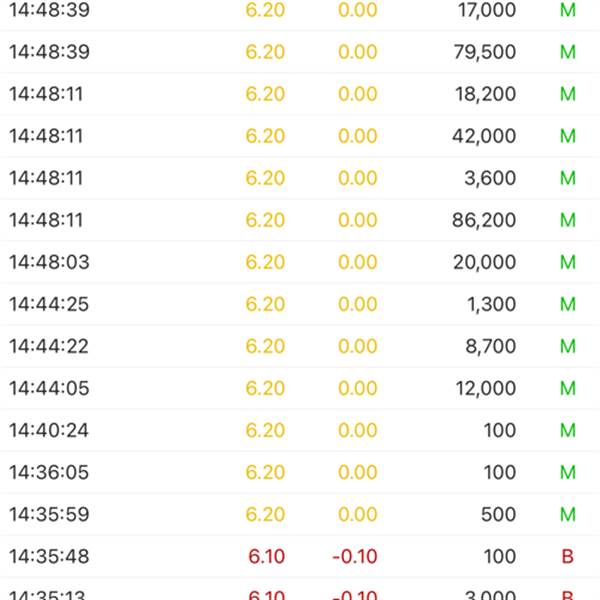Tap the 42,000 volume trade row
The height and width of the screenshot is (600, 600).
click(x=300, y=136)
